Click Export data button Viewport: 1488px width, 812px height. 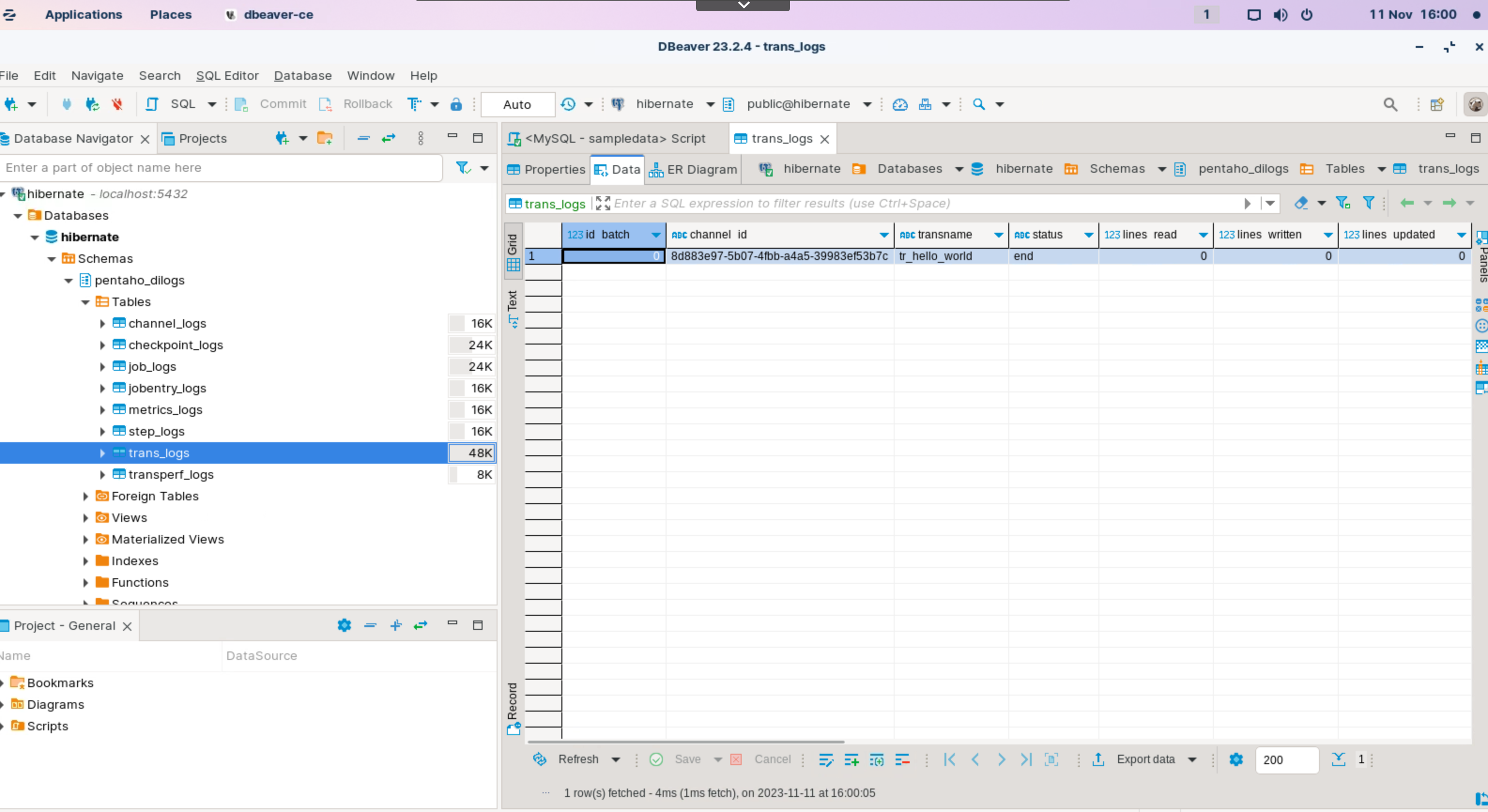(1145, 759)
